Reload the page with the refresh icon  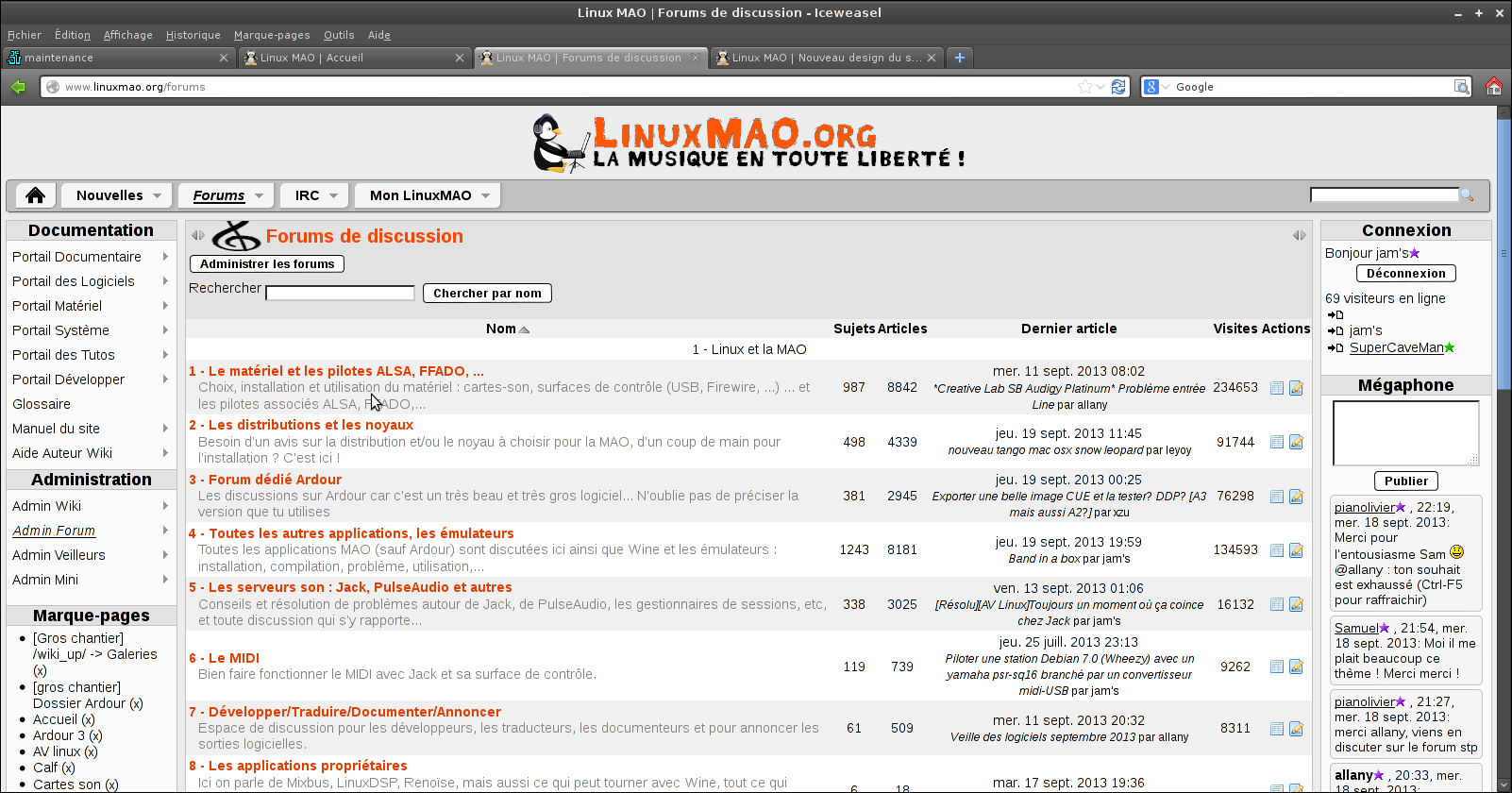coord(1118,87)
